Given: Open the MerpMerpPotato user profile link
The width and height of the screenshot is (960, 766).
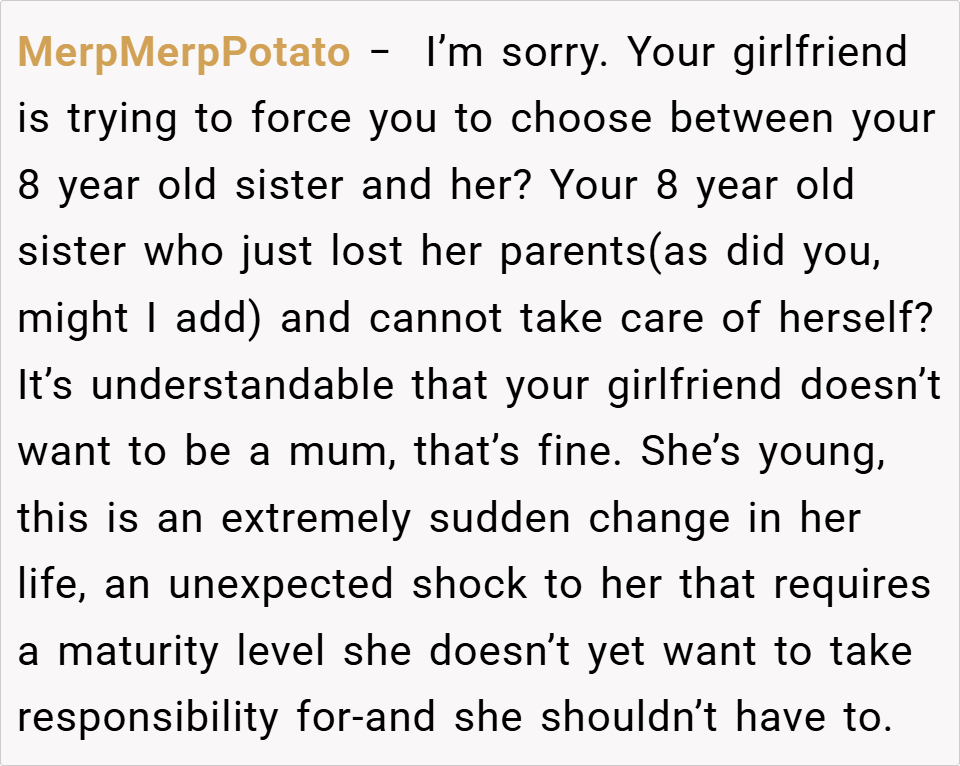Looking at the screenshot, I should pos(184,53).
